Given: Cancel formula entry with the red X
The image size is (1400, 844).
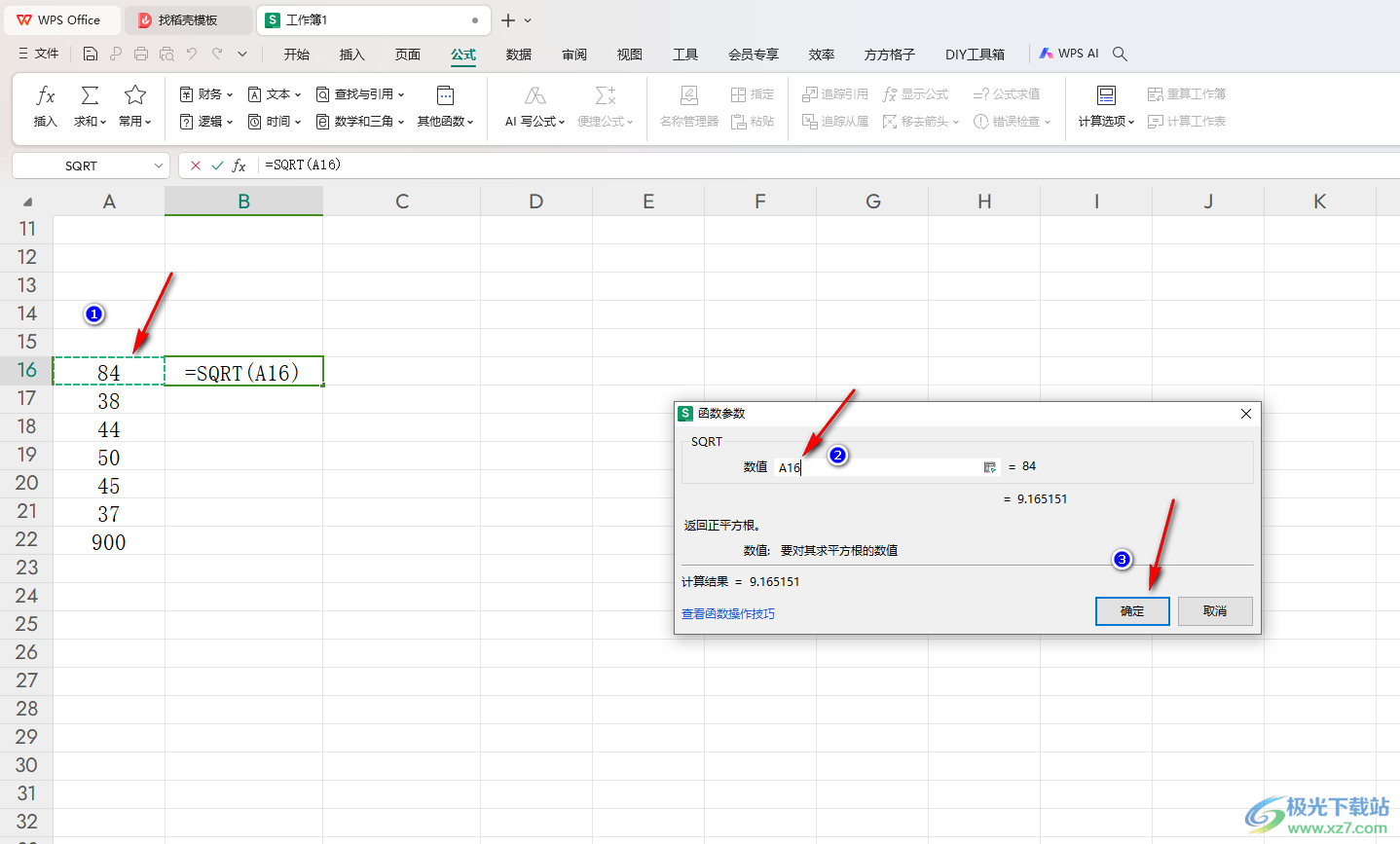Looking at the screenshot, I should pos(196,165).
